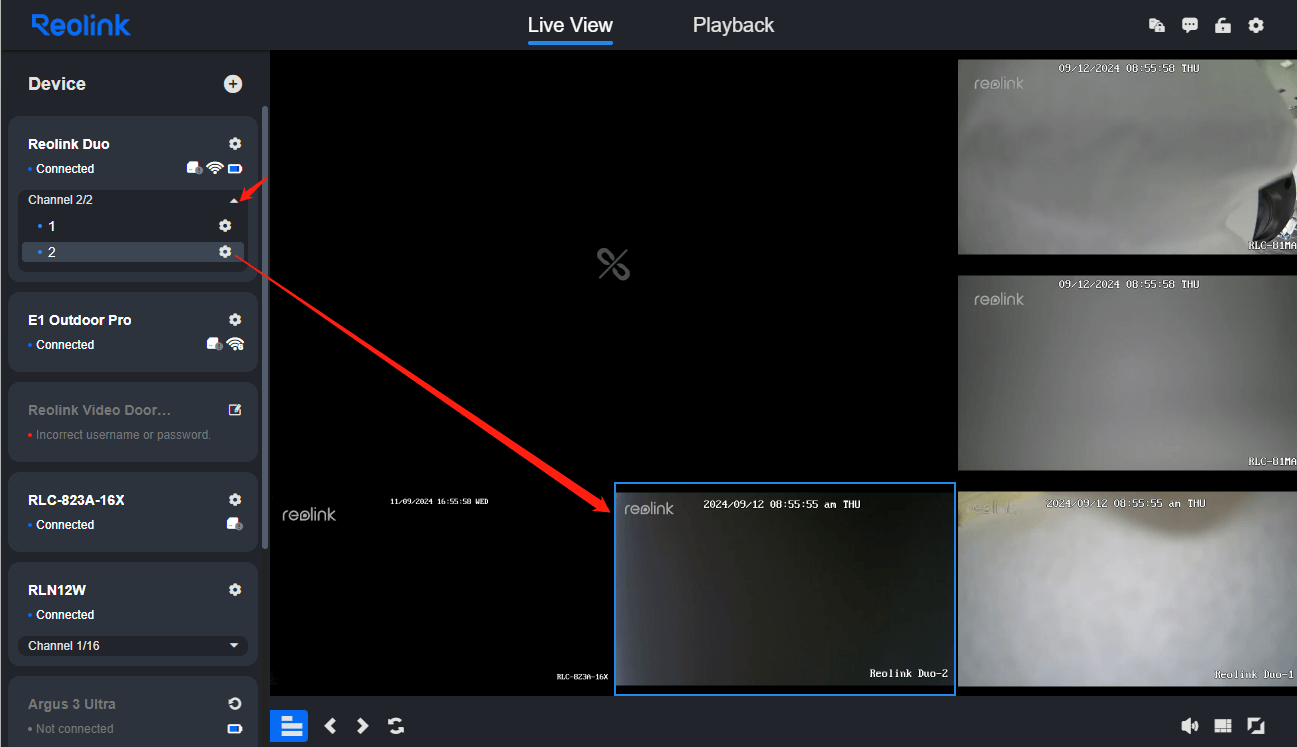
Task: Toggle the device list panel button
Action: pyautogui.click(x=291, y=726)
